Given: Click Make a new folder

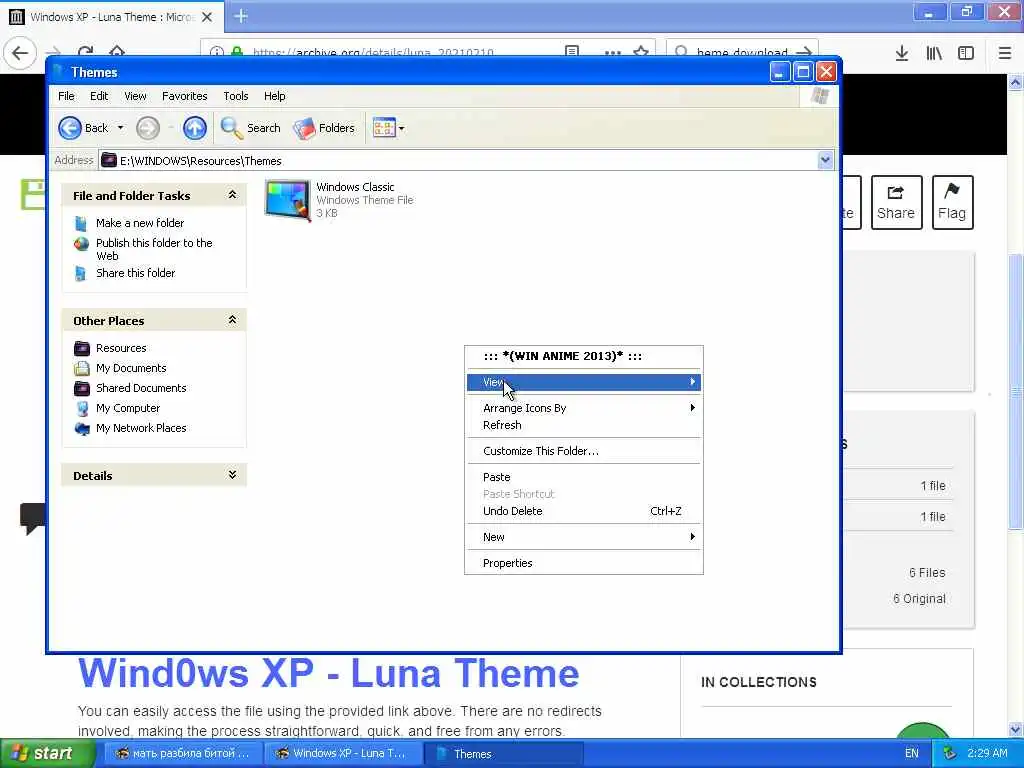Looking at the screenshot, I should click(x=140, y=223).
